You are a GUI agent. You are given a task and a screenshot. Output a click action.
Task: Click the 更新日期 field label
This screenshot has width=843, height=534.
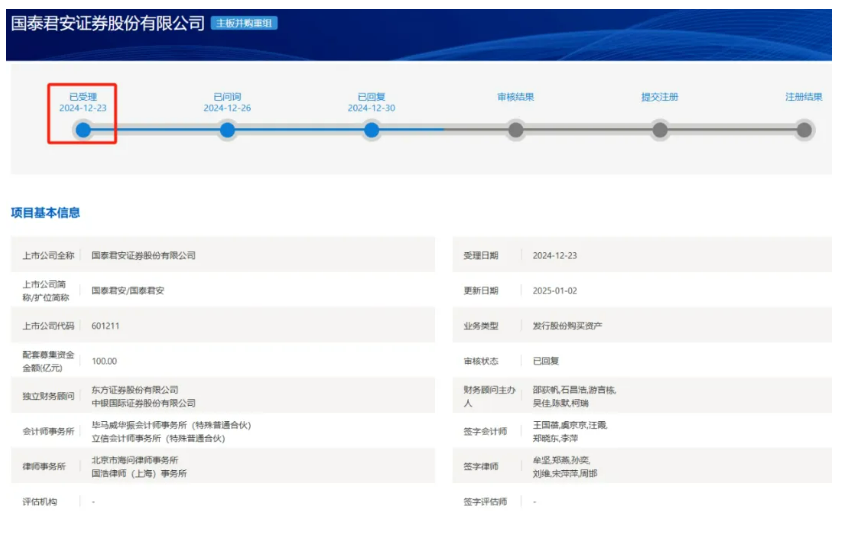[481, 291]
